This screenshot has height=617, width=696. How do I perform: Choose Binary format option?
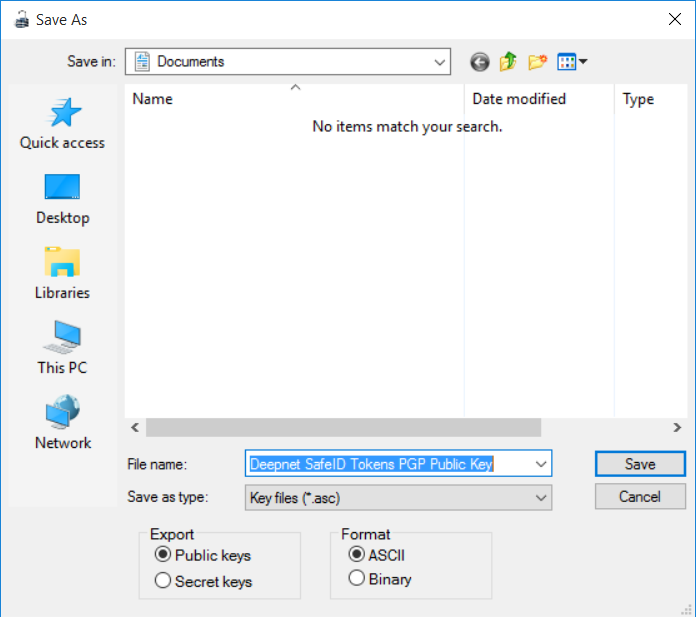(356, 578)
